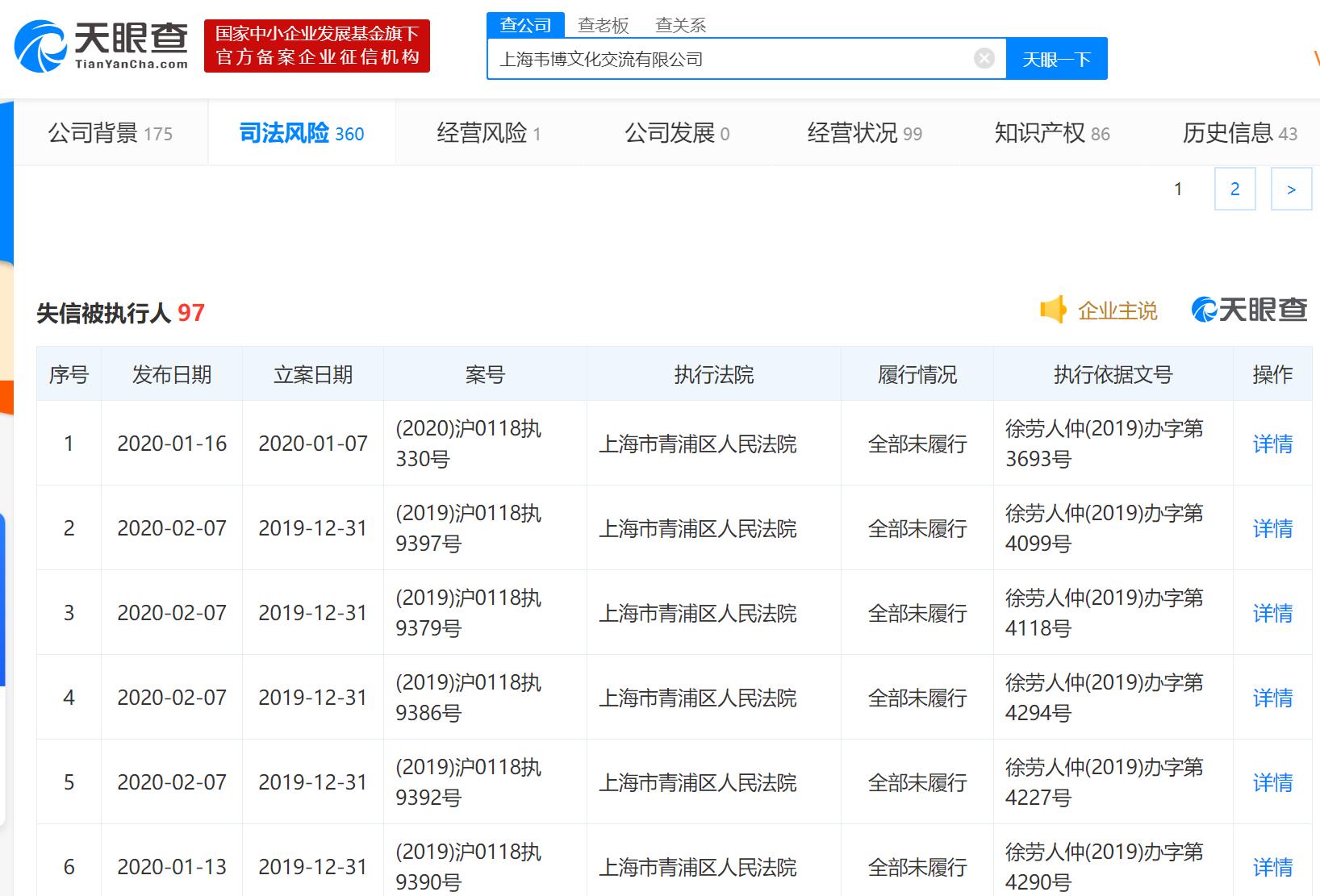Click case number (2019)沪0118执9386号
Viewport: 1320px width, 896px height.
point(469,698)
